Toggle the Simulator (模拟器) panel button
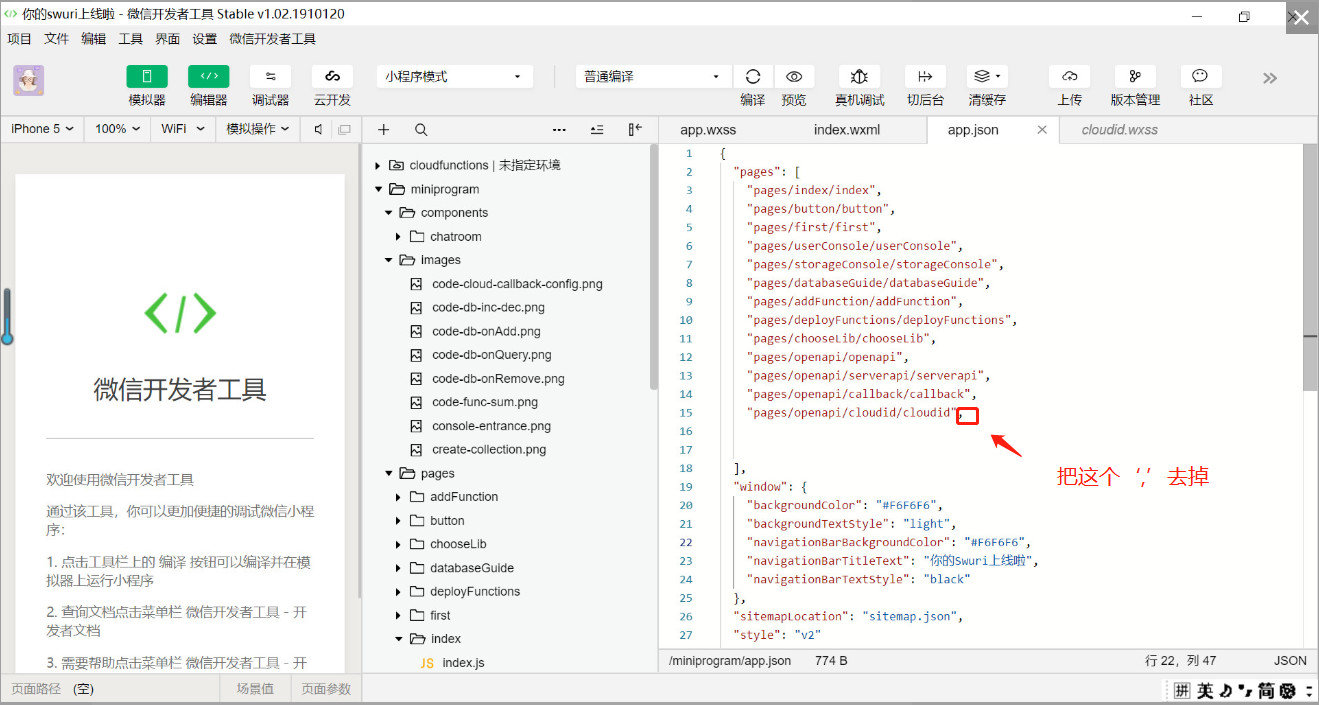The height and width of the screenshot is (705, 1319). coord(147,77)
